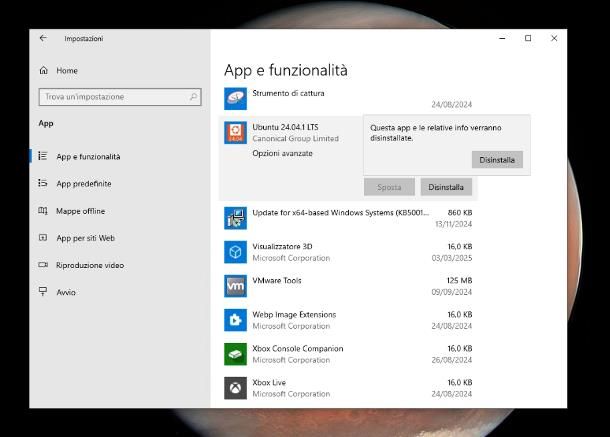Open Home in the settings sidebar

(58, 70)
